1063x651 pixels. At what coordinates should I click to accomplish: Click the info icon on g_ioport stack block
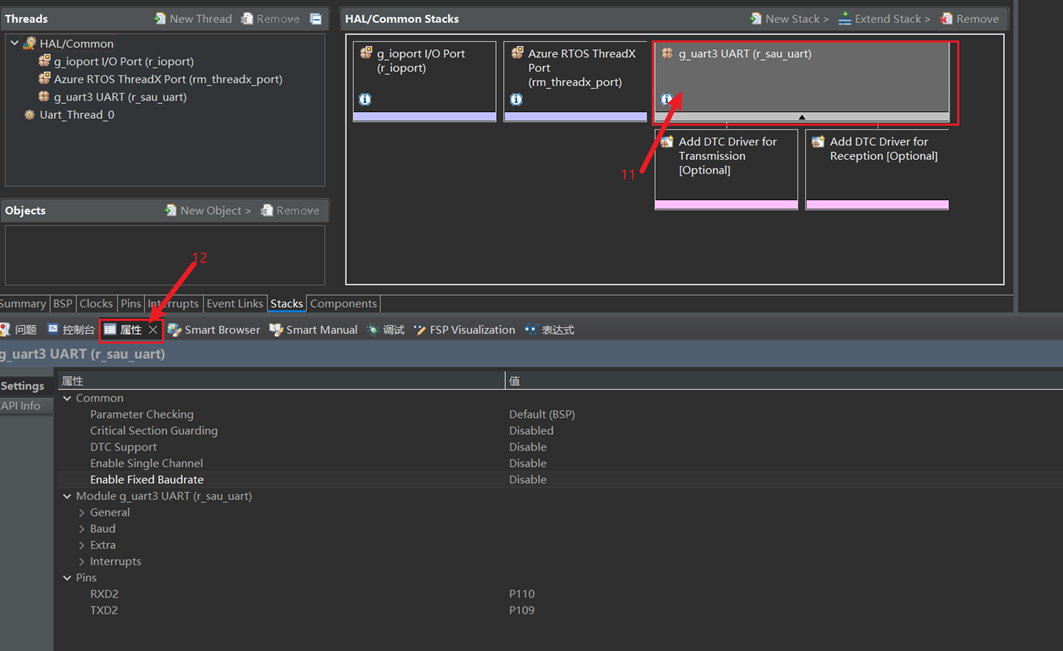click(x=365, y=99)
